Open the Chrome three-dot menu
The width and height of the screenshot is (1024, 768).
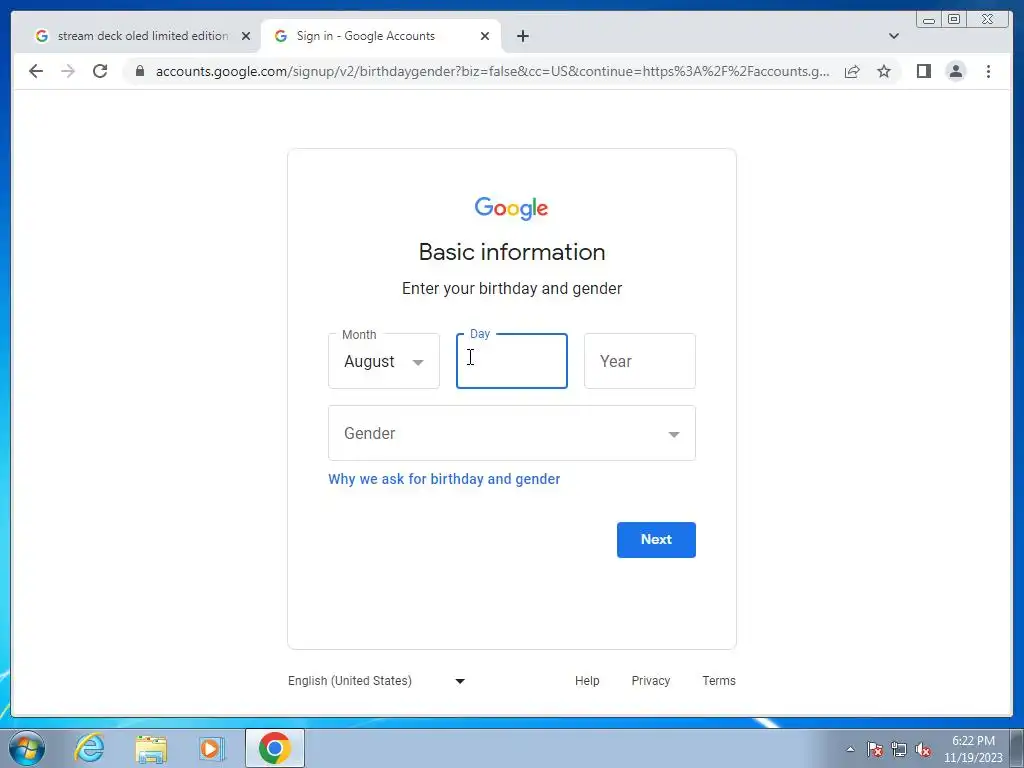coord(988,71)
